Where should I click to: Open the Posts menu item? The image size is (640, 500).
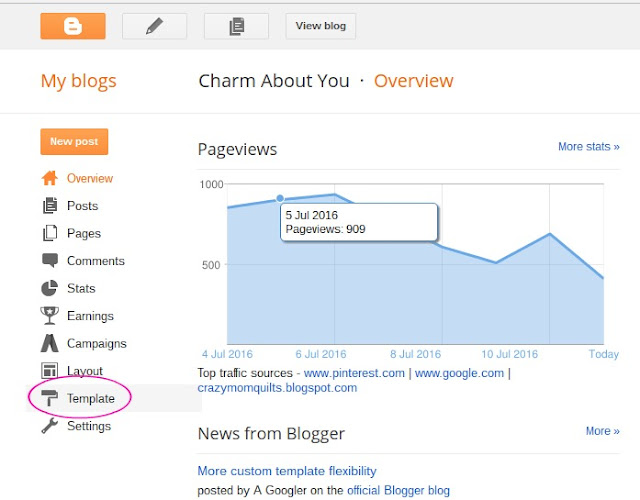point(82,206)
